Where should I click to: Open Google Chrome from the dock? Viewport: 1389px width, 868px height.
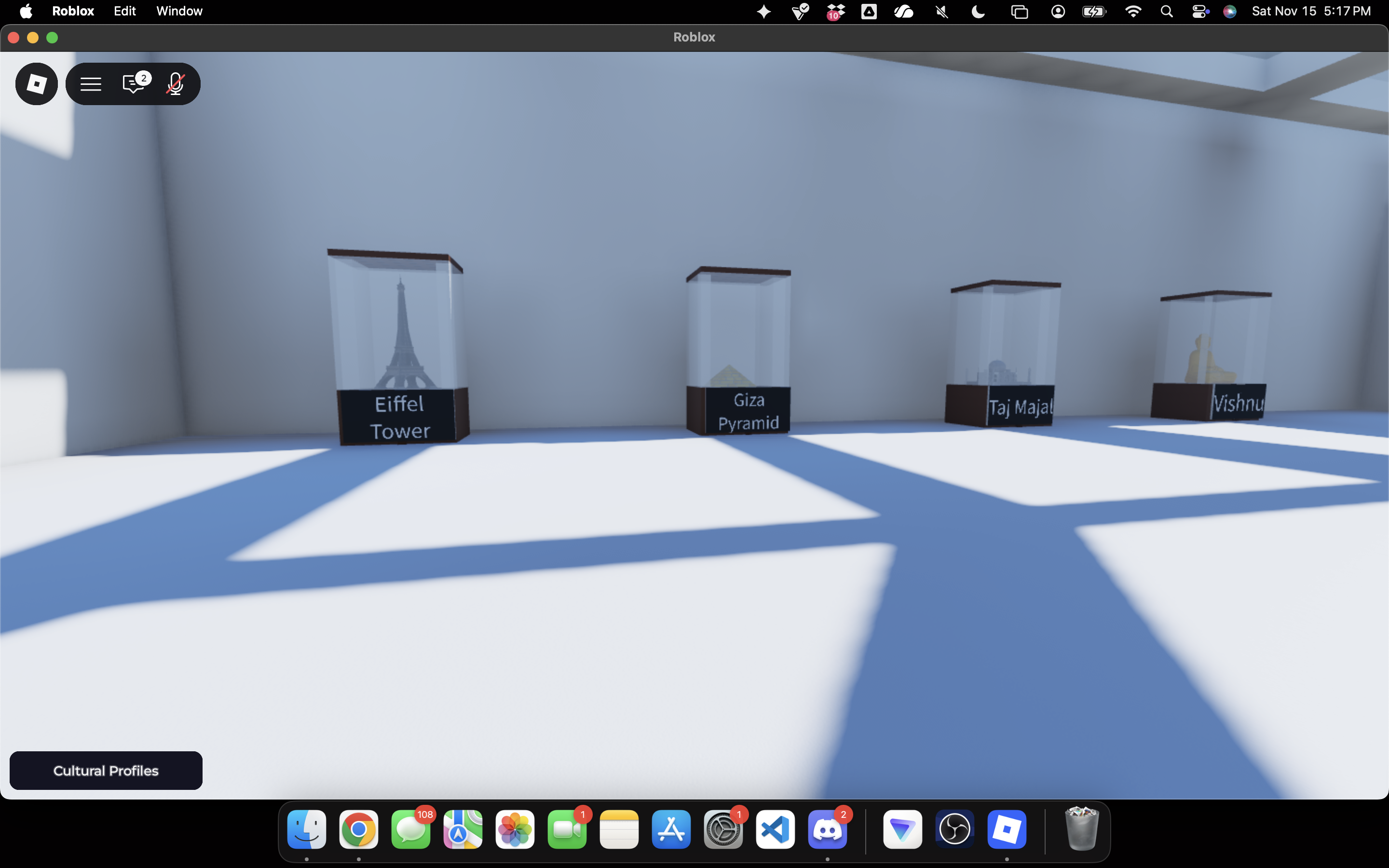pos(359,829)
